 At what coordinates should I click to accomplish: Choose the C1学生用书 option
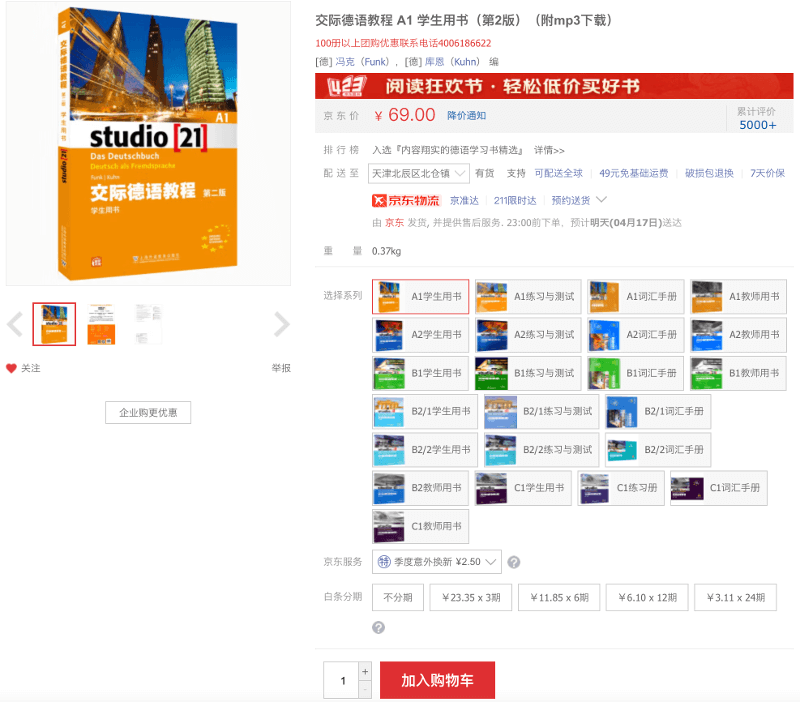pyautogui.click(x=523, y=488)
